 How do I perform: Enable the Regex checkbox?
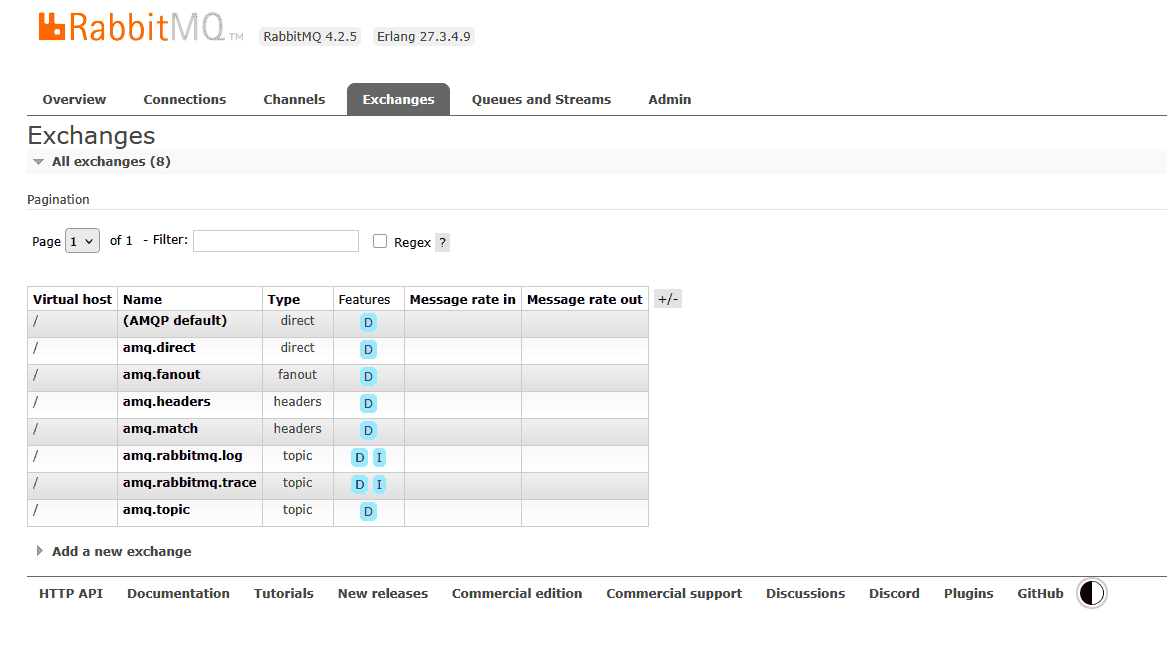click(x=380, y=241)
